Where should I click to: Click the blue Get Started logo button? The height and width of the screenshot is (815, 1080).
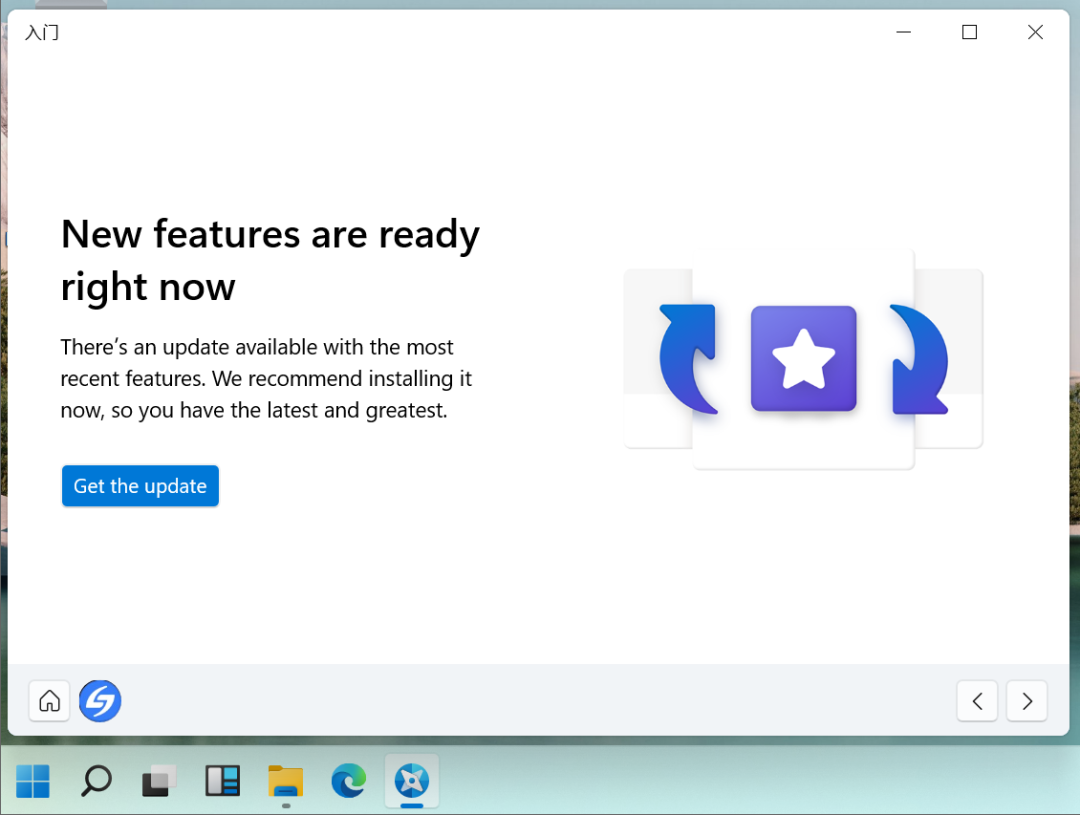click(x=99, y=701)
